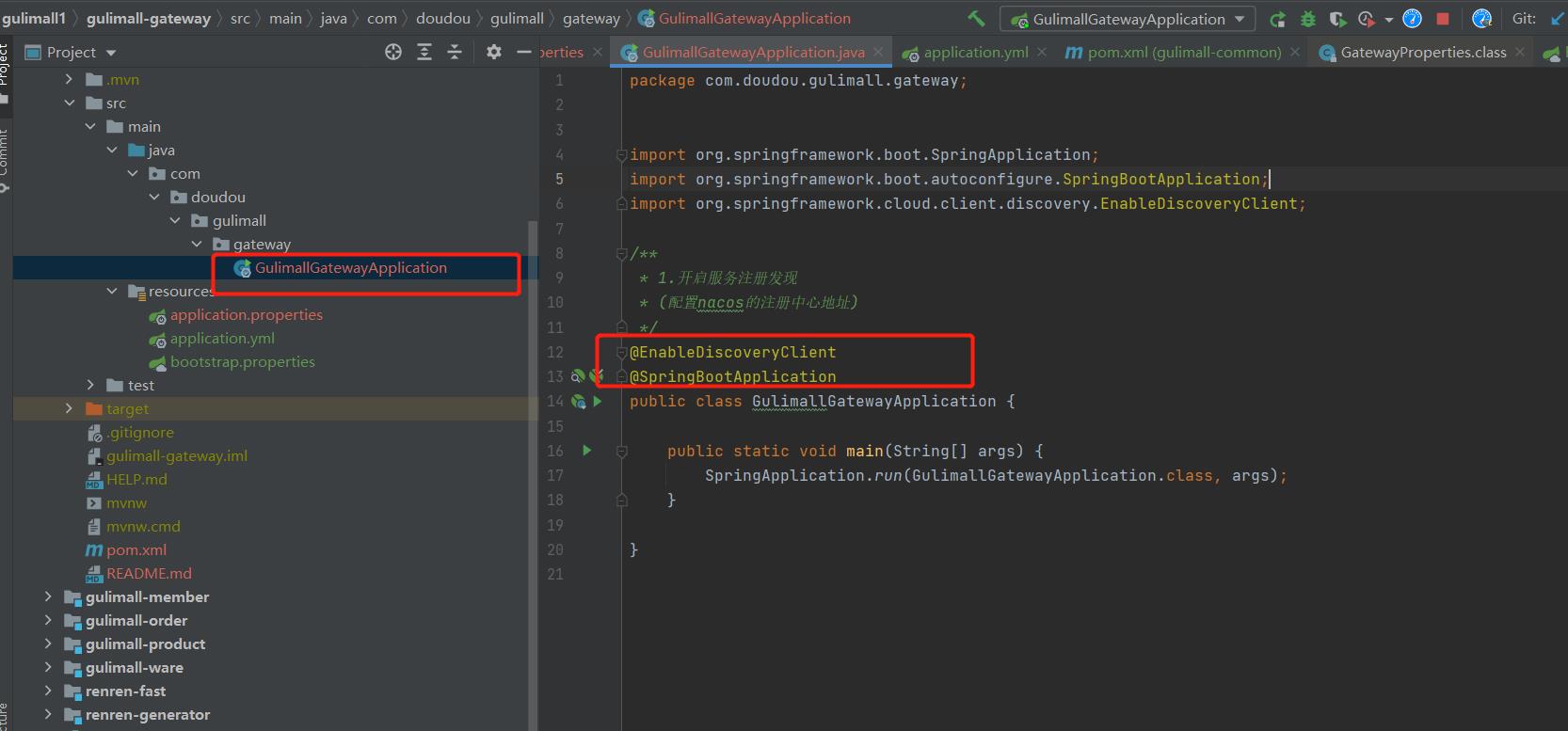Screen dimensions: 1568x731
Task: Expand the .mvn folder
Action: (x=69, y=80)
